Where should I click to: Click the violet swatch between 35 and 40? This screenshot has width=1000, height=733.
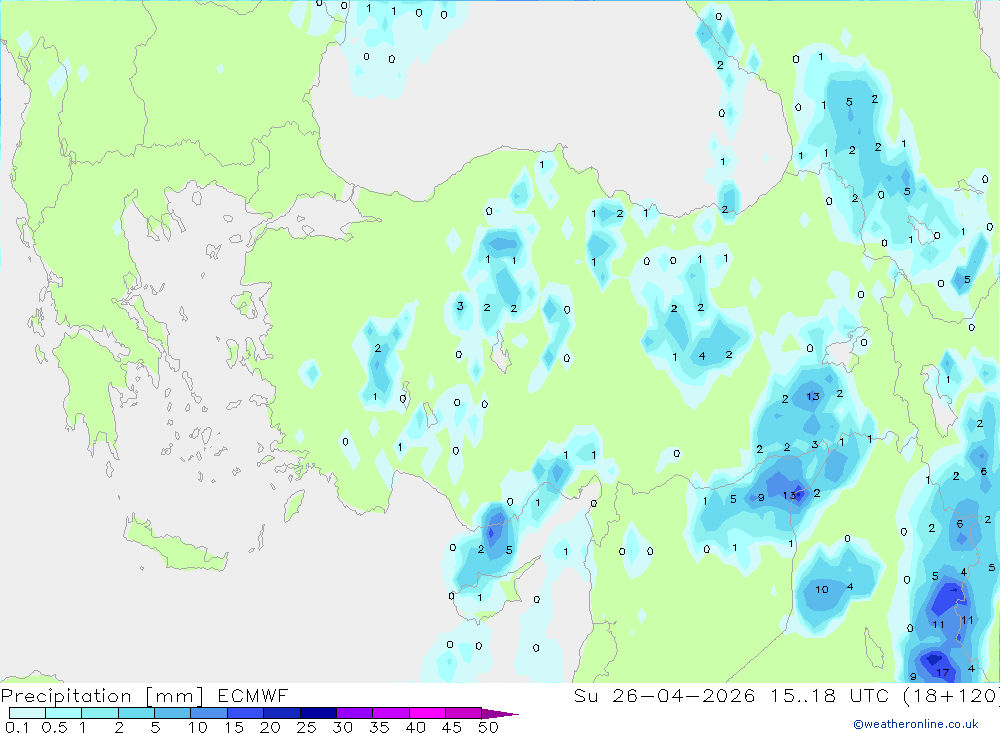390,713
